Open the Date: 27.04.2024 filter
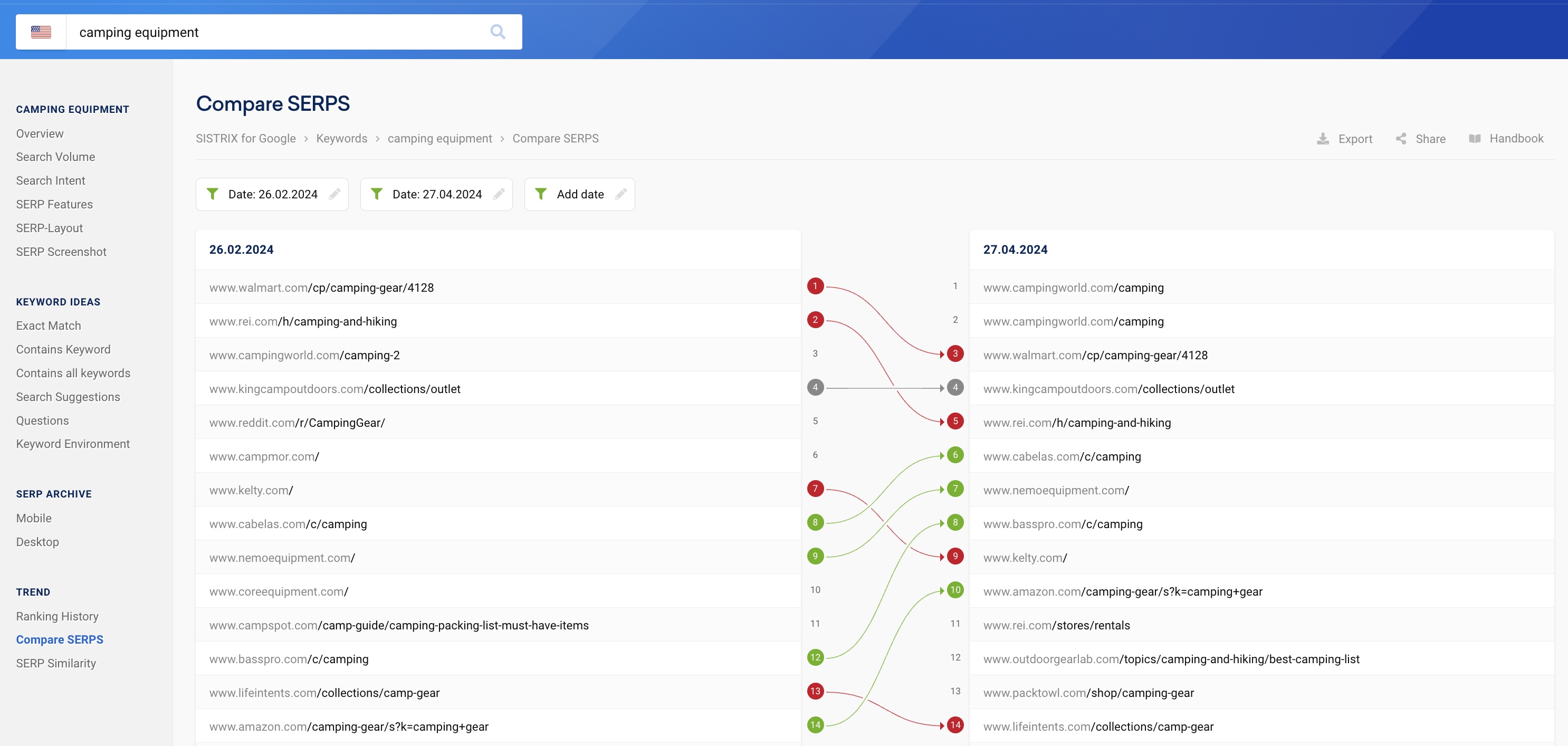The width and height of the screenshot is (1568, 746). (436, 194)
